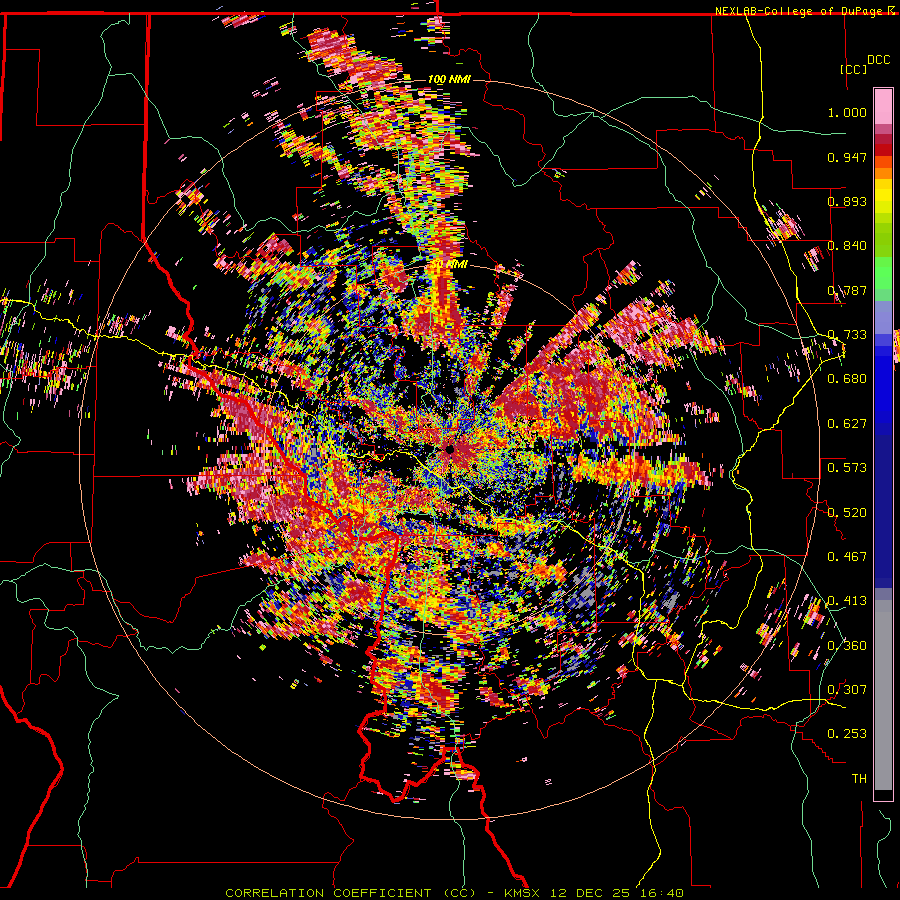Image resolution: width=900 pixels, height=900 pixels.
Task: Click the [CC] units label
Action: click(x=854, y=69)
